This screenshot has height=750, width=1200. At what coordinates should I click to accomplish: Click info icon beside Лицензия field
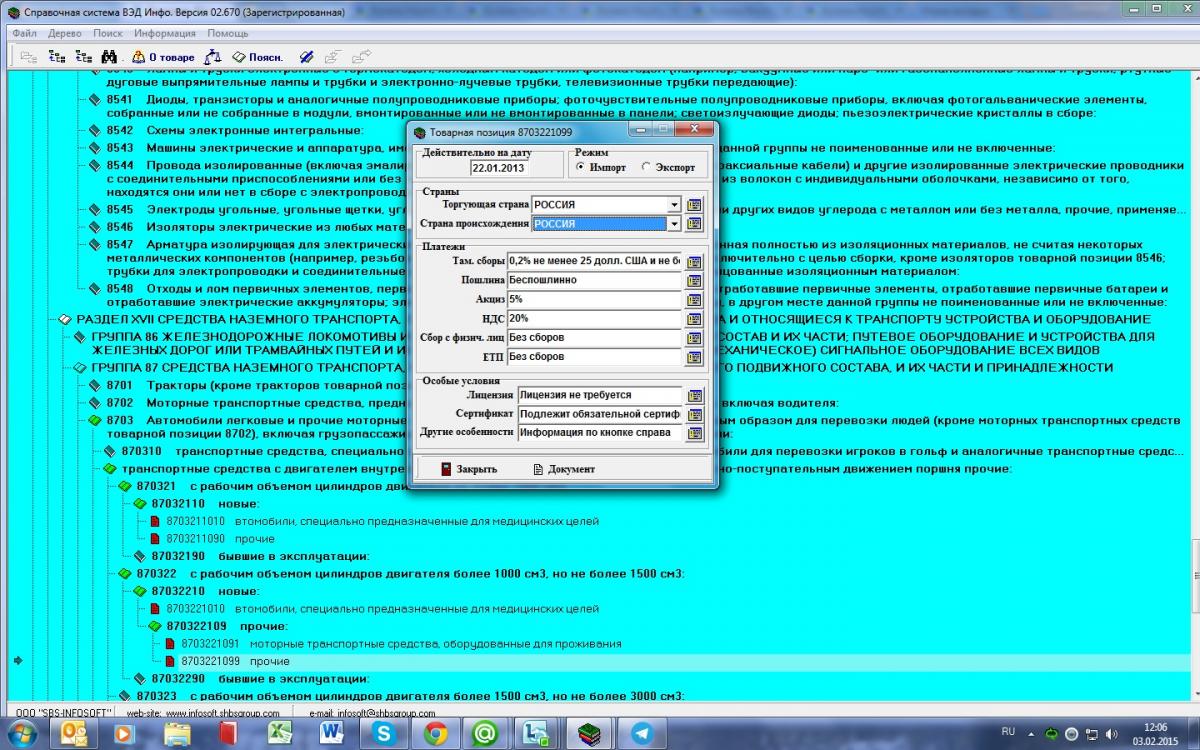click(x=694, y=396)
